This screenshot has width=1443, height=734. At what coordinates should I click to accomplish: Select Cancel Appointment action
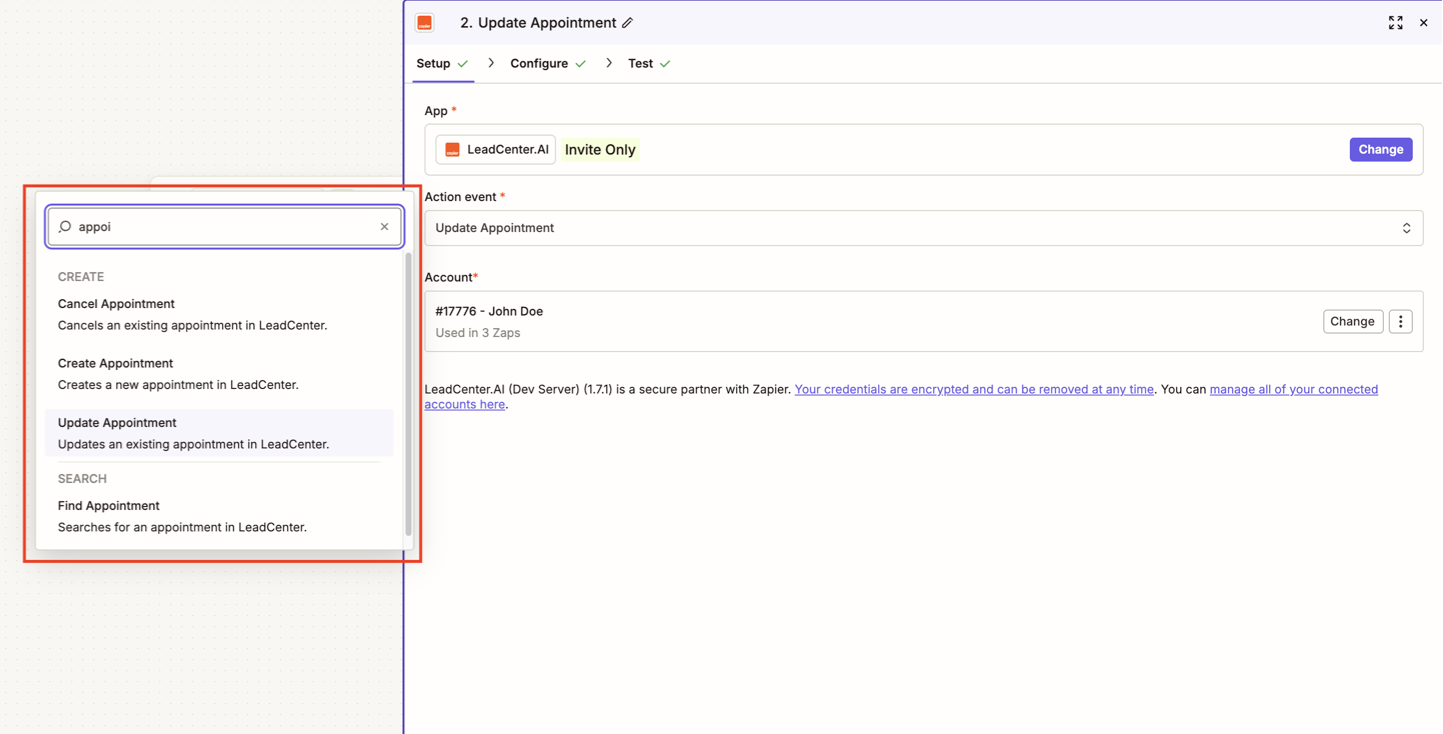point(218,314)
